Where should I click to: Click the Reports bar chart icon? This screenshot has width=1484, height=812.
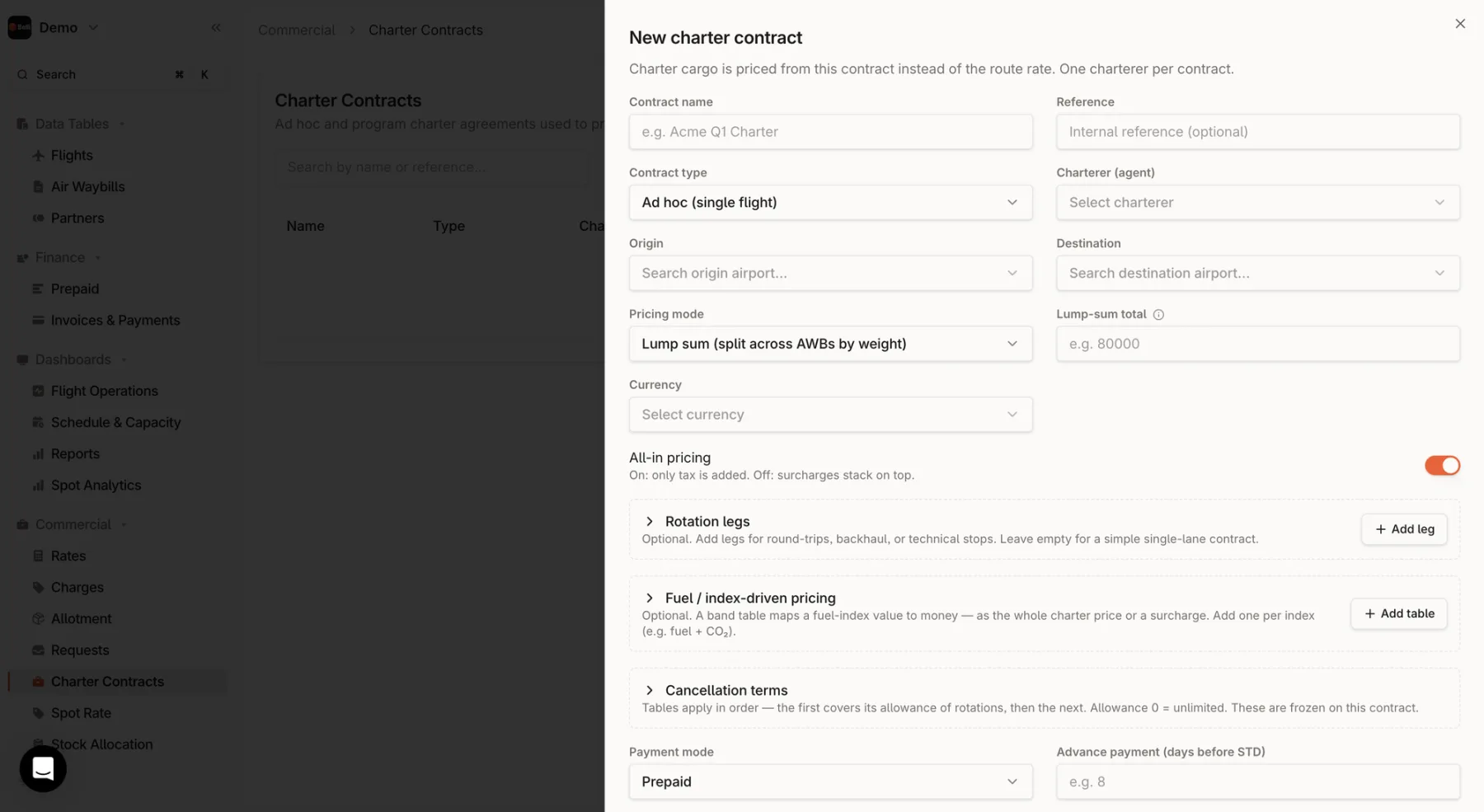[38, 453]
